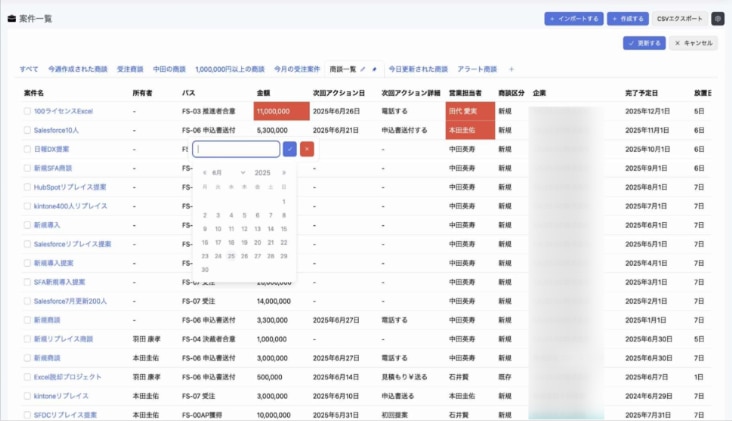The width and height of the screenshot is (732, 421).
Task: Open the 6月 month dropdown in calendar
Action: 230,173
